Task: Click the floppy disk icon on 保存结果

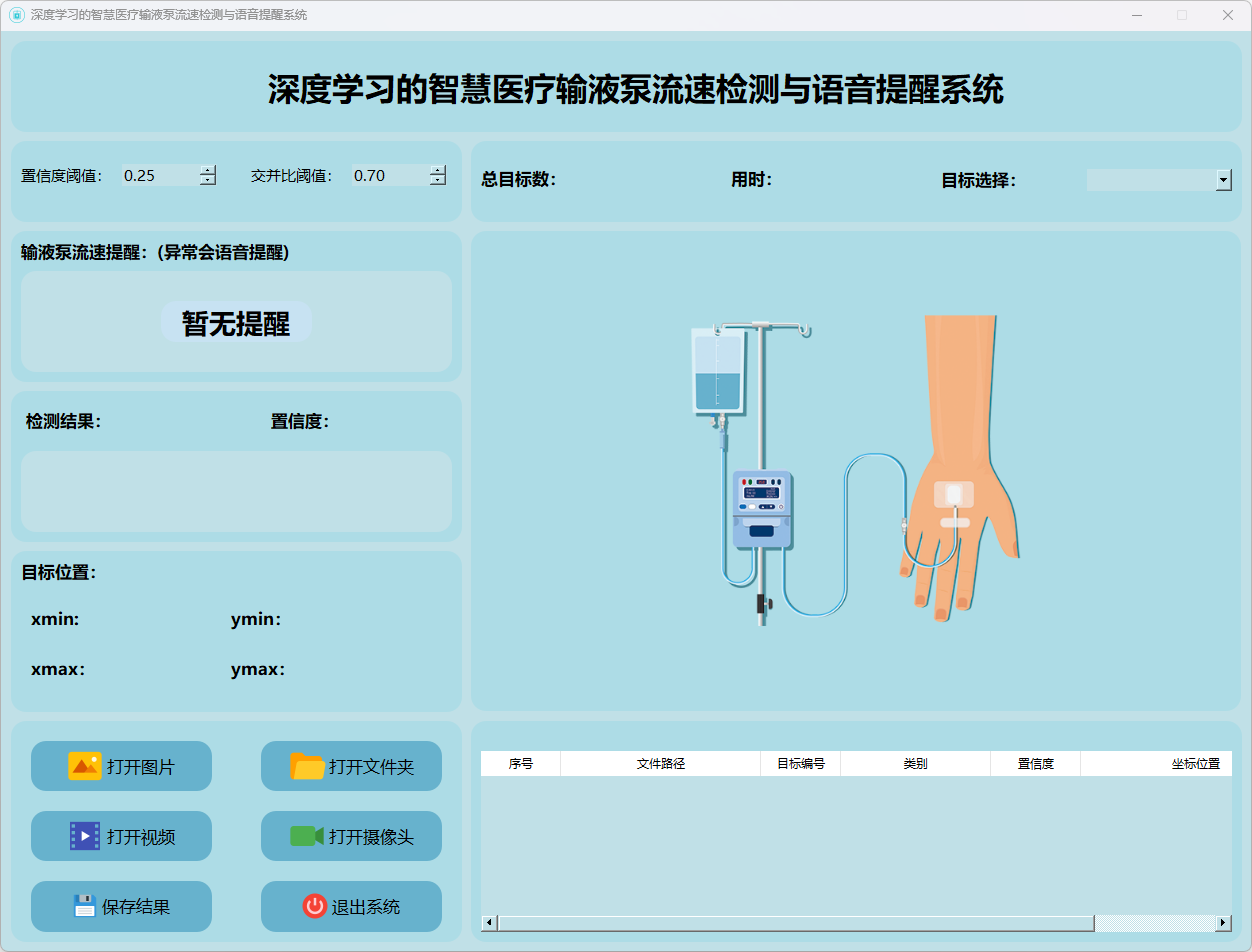Action: pyautogui.click(x=84, y=906)
